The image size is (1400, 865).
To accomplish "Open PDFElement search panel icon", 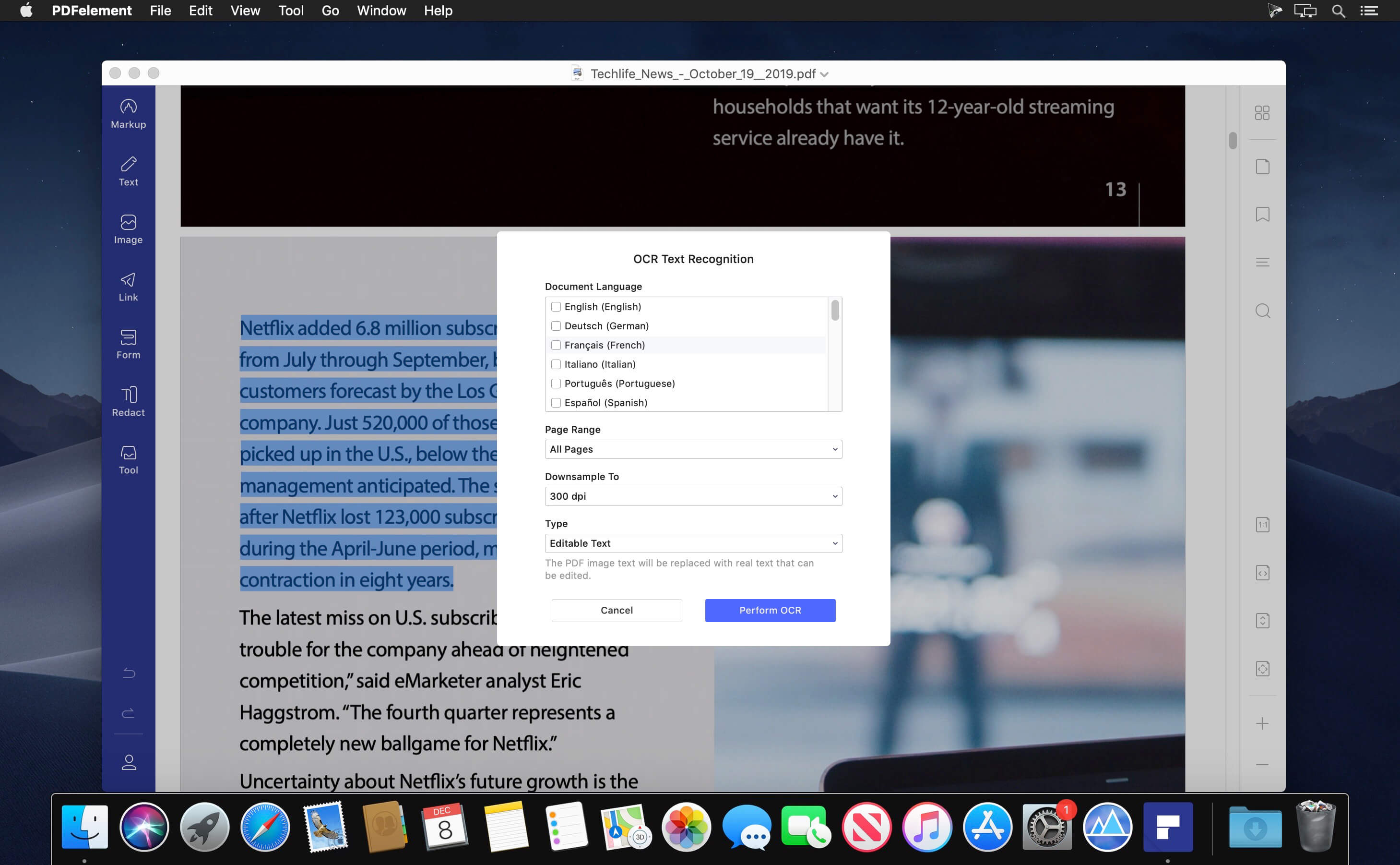I will pyautogui.click(x=1262, y=311).
